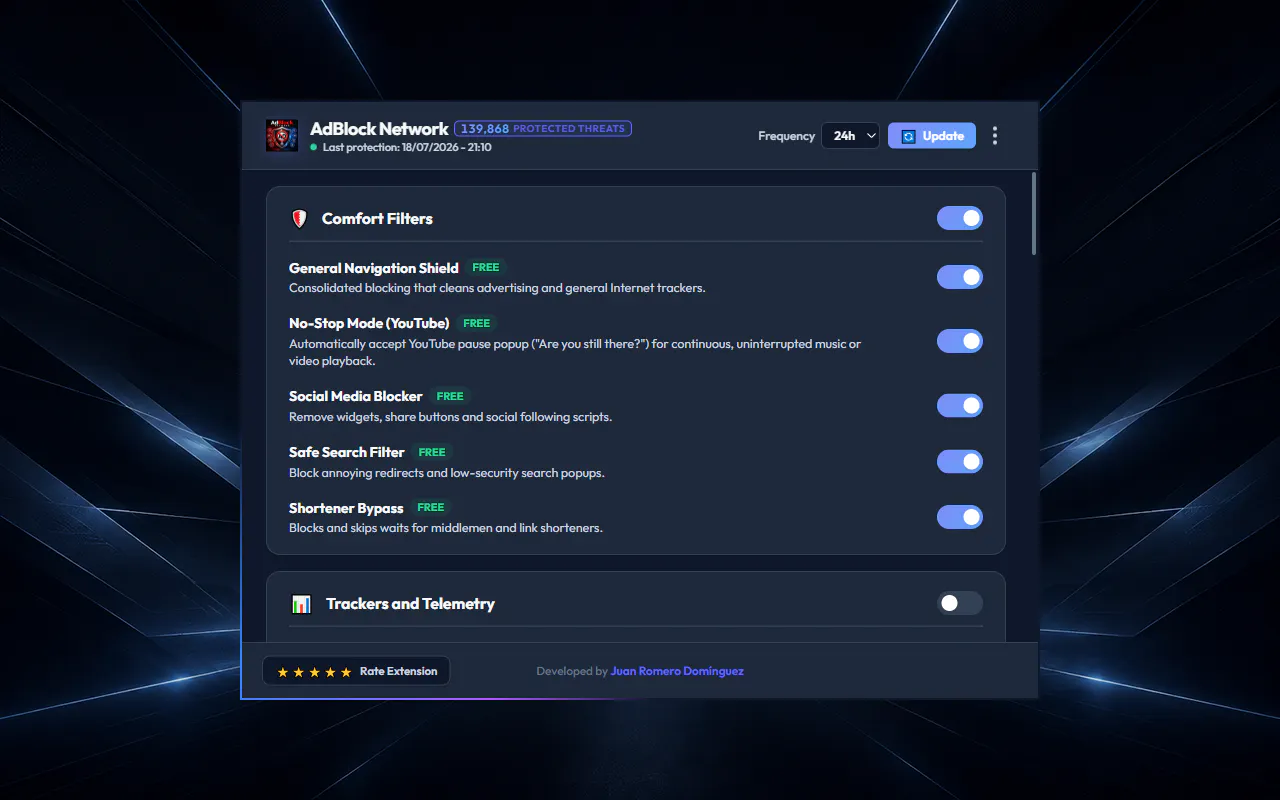
Task: Click the green protection status dot
Action: click(x=314, y=147)
